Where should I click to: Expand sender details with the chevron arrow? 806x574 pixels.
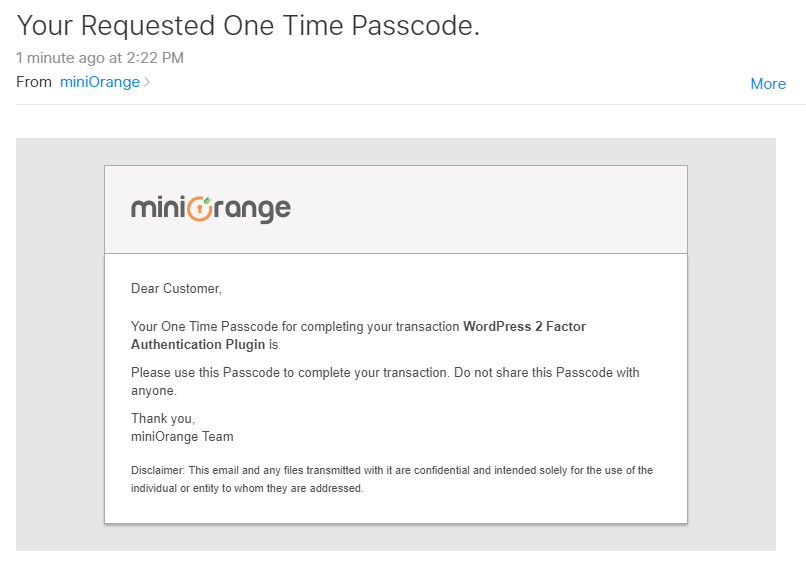[x=147, y=82]
